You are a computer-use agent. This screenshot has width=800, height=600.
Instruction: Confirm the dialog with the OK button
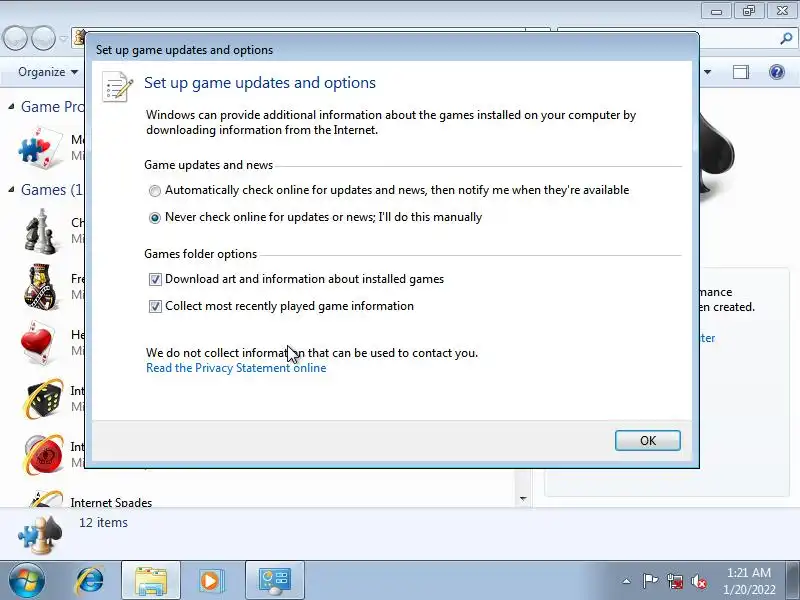click(647, 440)
